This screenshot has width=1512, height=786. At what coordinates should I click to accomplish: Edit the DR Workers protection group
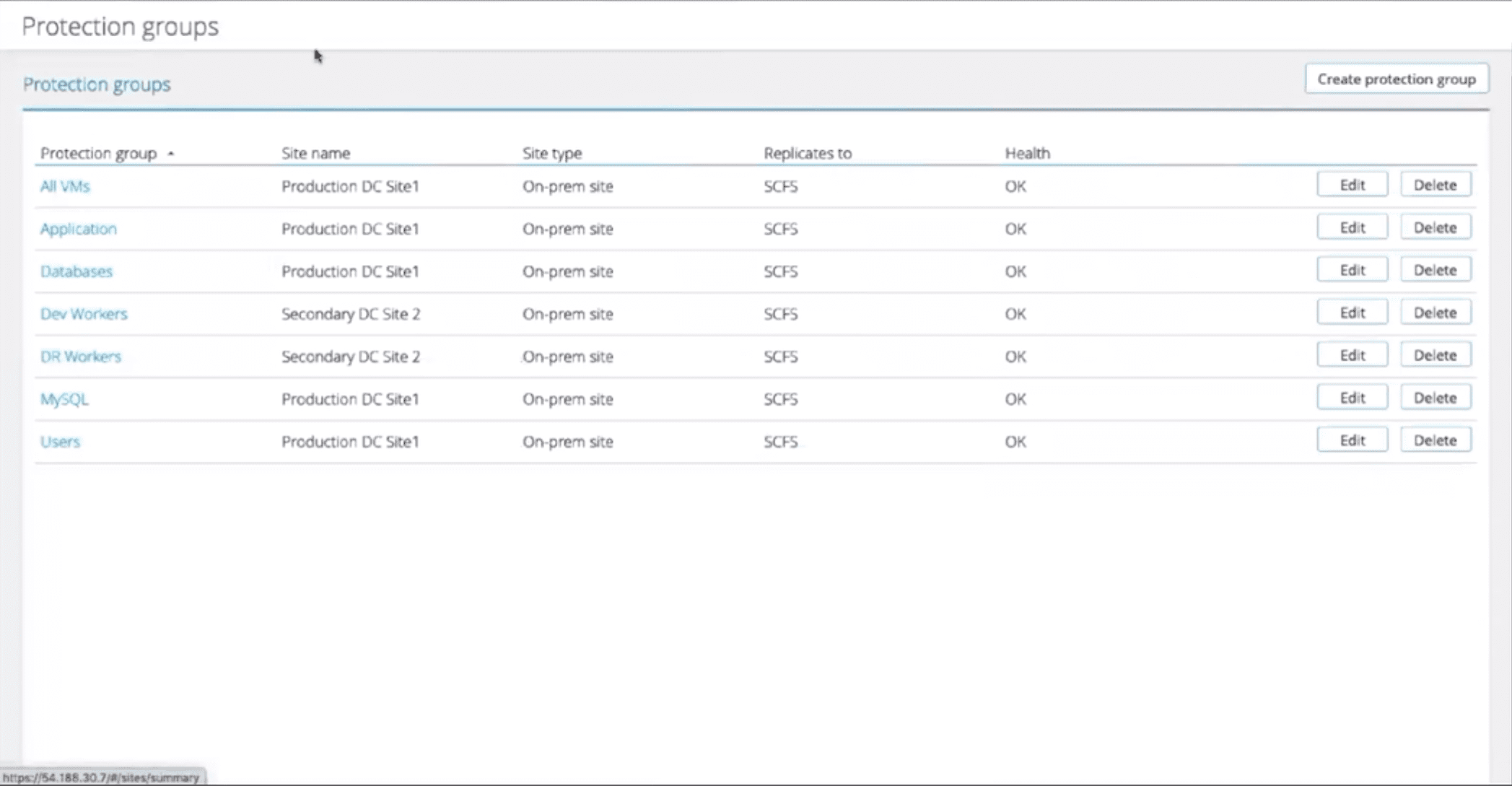[x=1352, y=355]
